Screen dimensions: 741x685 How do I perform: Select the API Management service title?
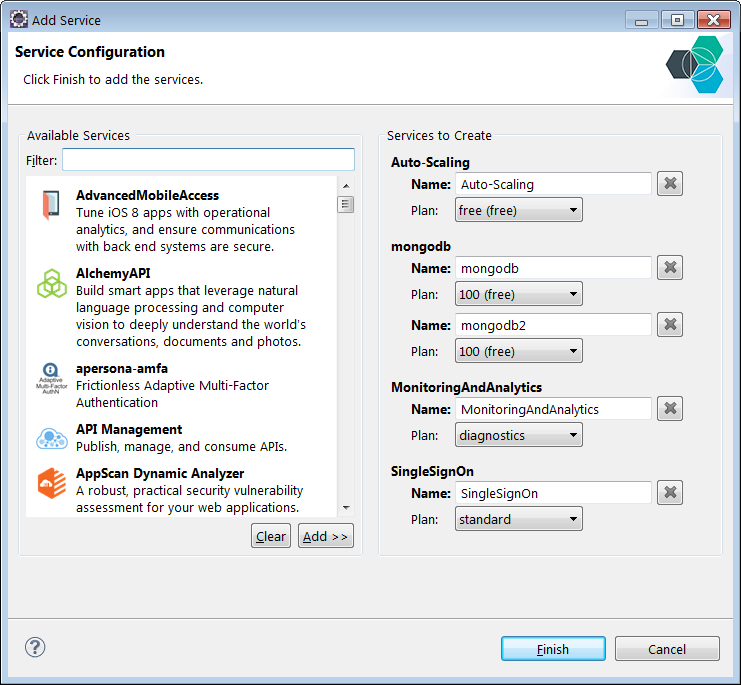(x=129, y=429)
